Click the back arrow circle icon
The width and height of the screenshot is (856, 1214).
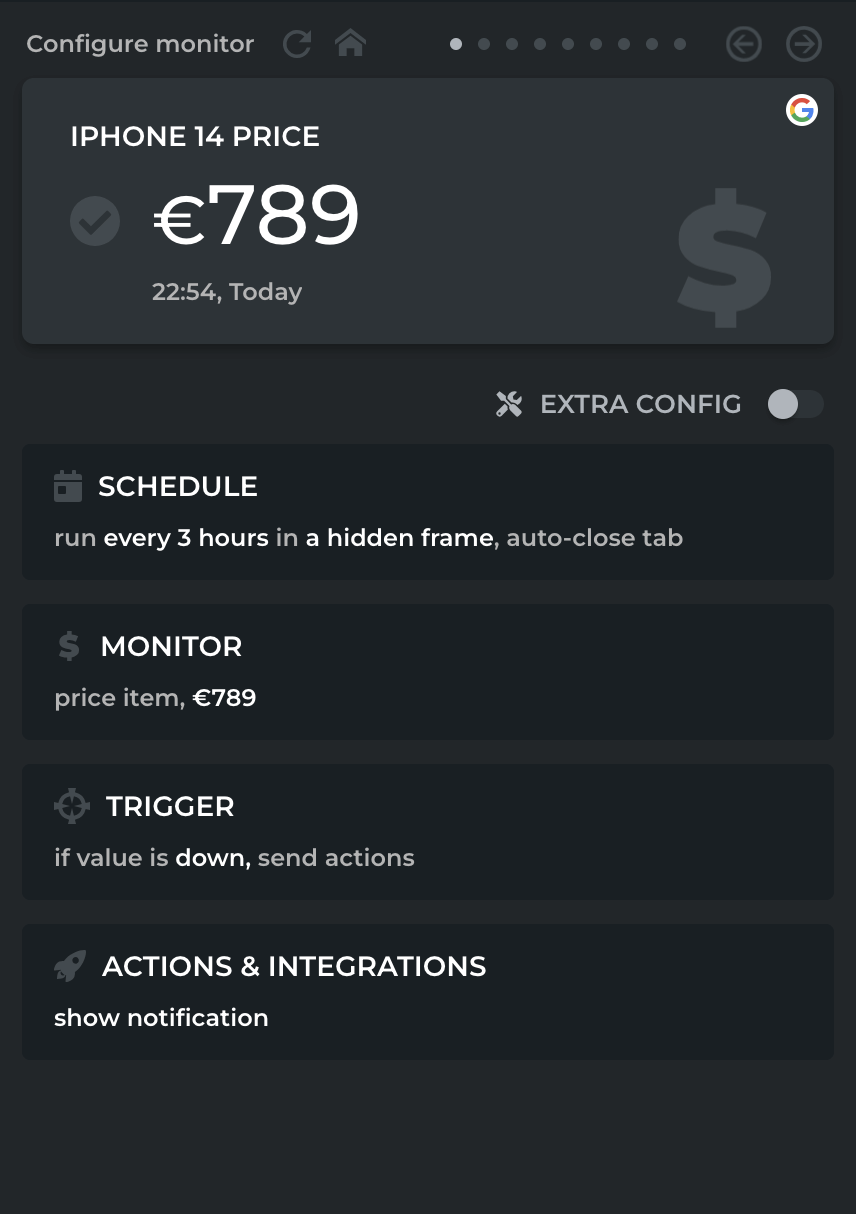[743, 44]
